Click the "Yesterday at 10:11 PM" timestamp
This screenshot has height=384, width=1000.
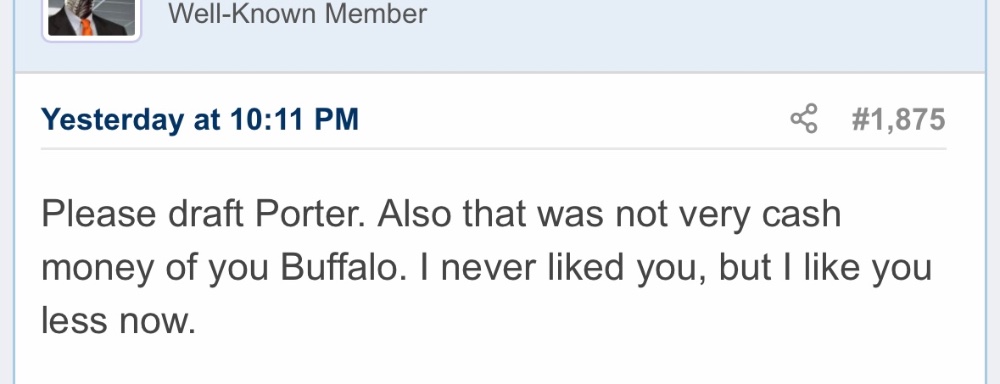[x=200, y=119]
